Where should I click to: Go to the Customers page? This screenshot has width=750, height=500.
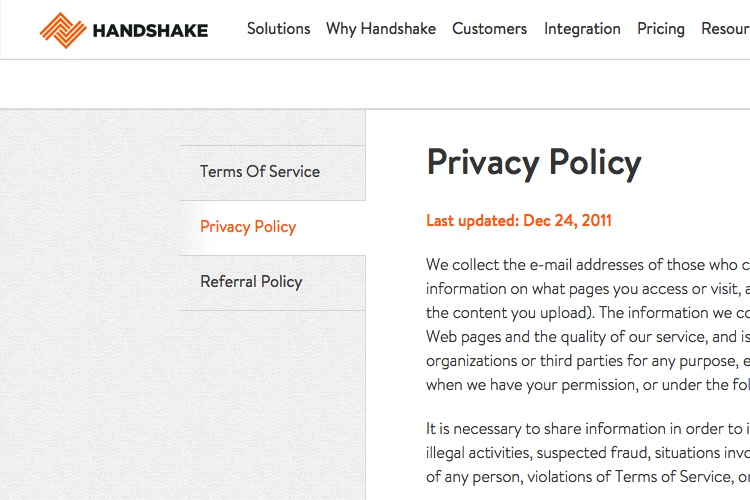tap(489, 29)
